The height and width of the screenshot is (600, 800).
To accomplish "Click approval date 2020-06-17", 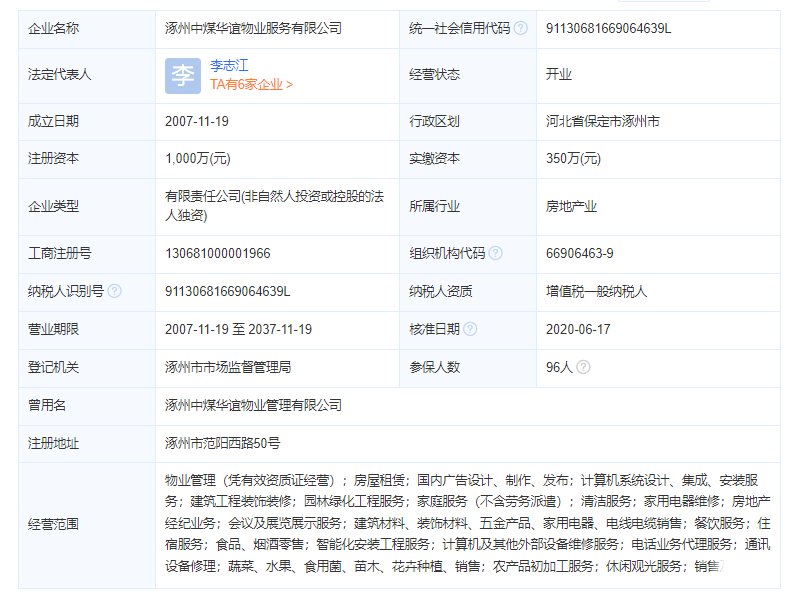I will tap(578, 329).
